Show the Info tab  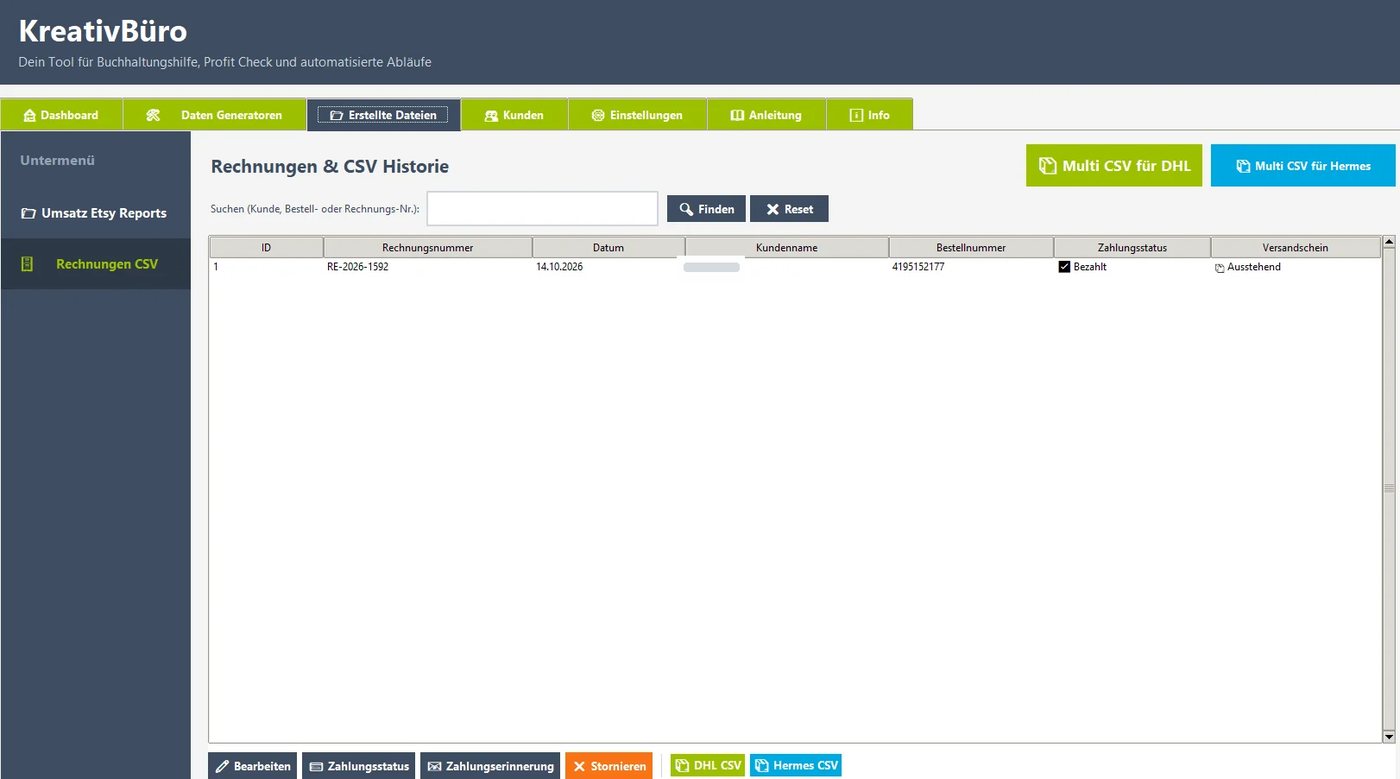[869, 115]
